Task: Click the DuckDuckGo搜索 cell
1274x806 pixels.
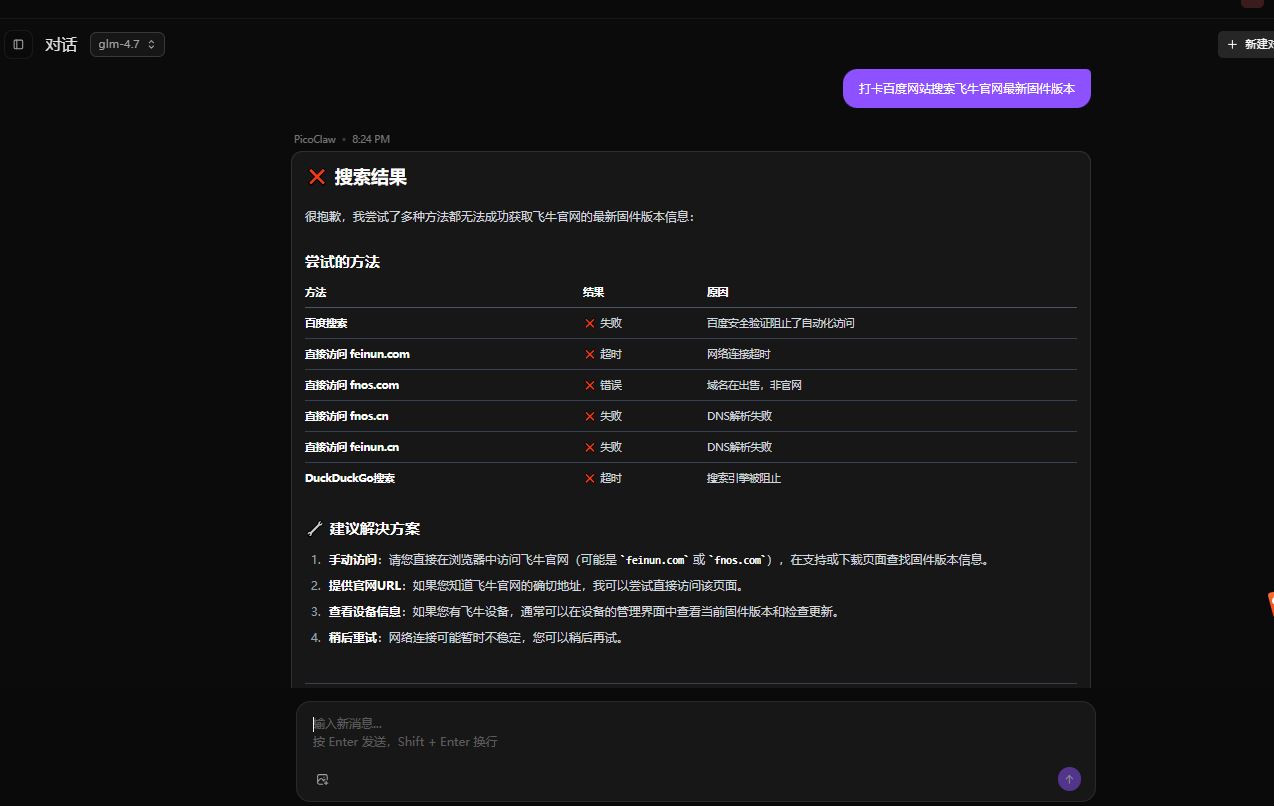Action: [350, 478]
